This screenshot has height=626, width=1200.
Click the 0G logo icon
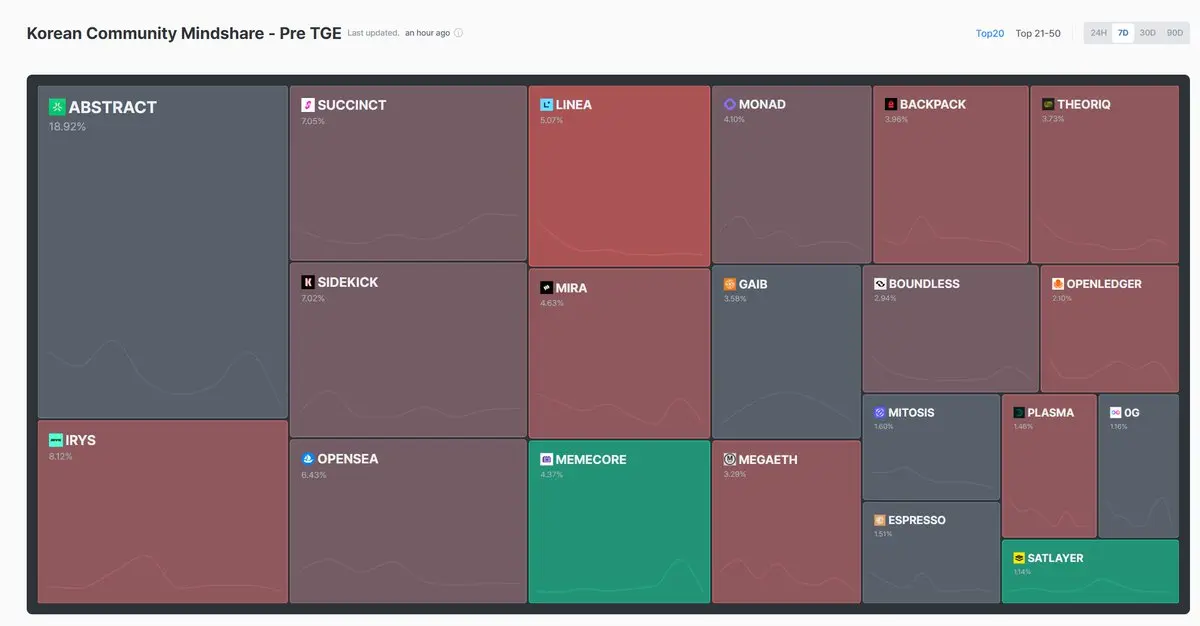coord(1115,412)
